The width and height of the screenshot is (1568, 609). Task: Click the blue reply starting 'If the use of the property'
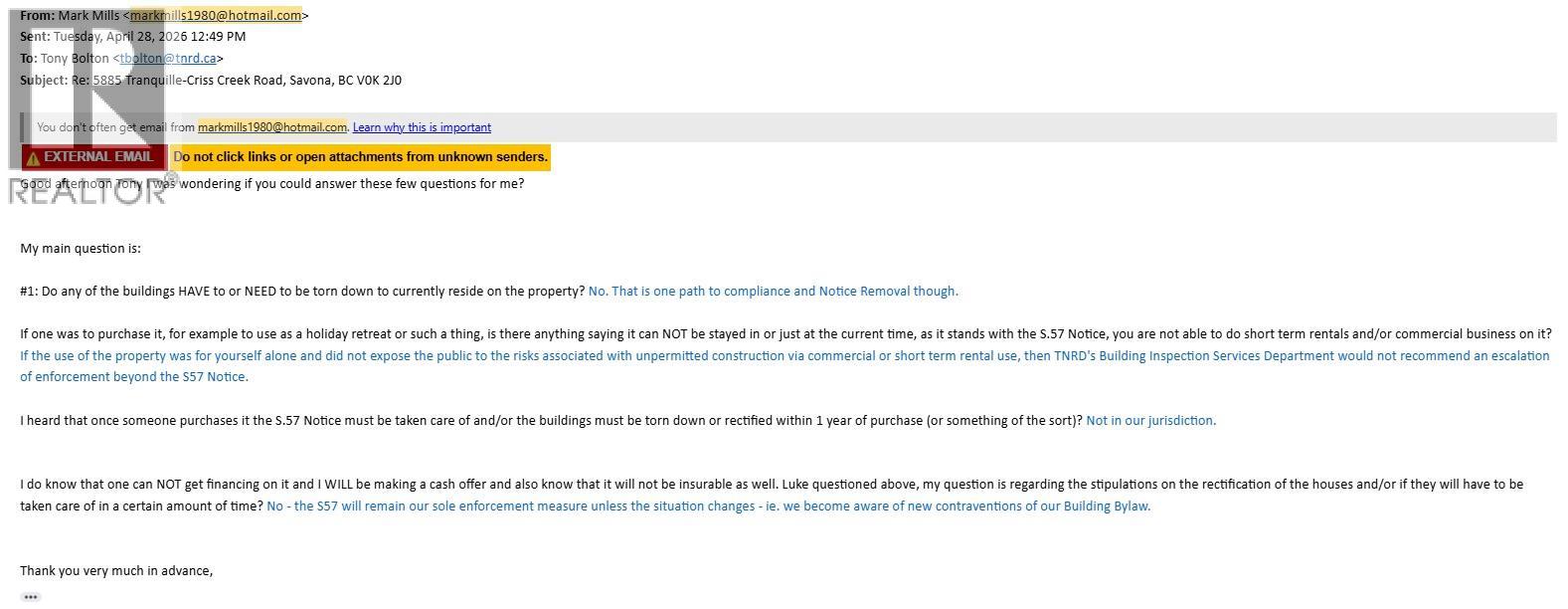click(784, 366)
